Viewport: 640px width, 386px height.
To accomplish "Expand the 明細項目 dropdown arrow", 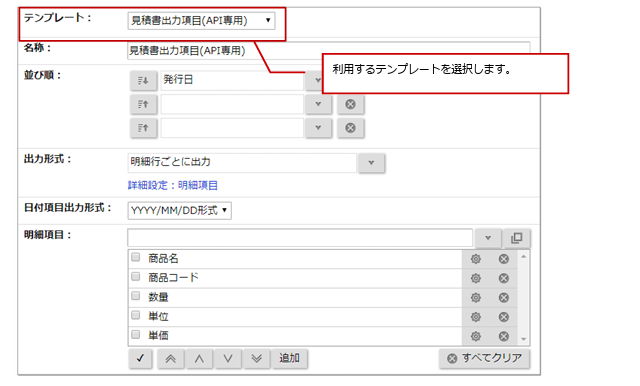I will 488,238.
